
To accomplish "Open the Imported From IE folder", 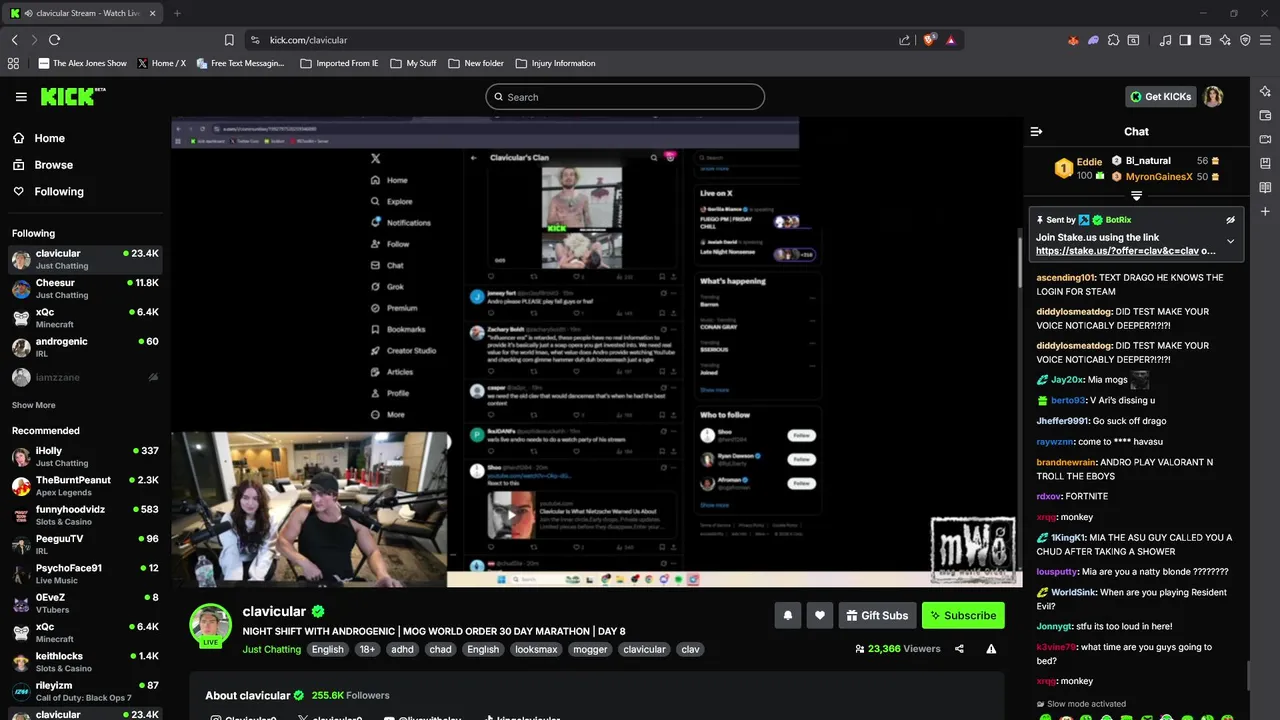I will (339, 63).
